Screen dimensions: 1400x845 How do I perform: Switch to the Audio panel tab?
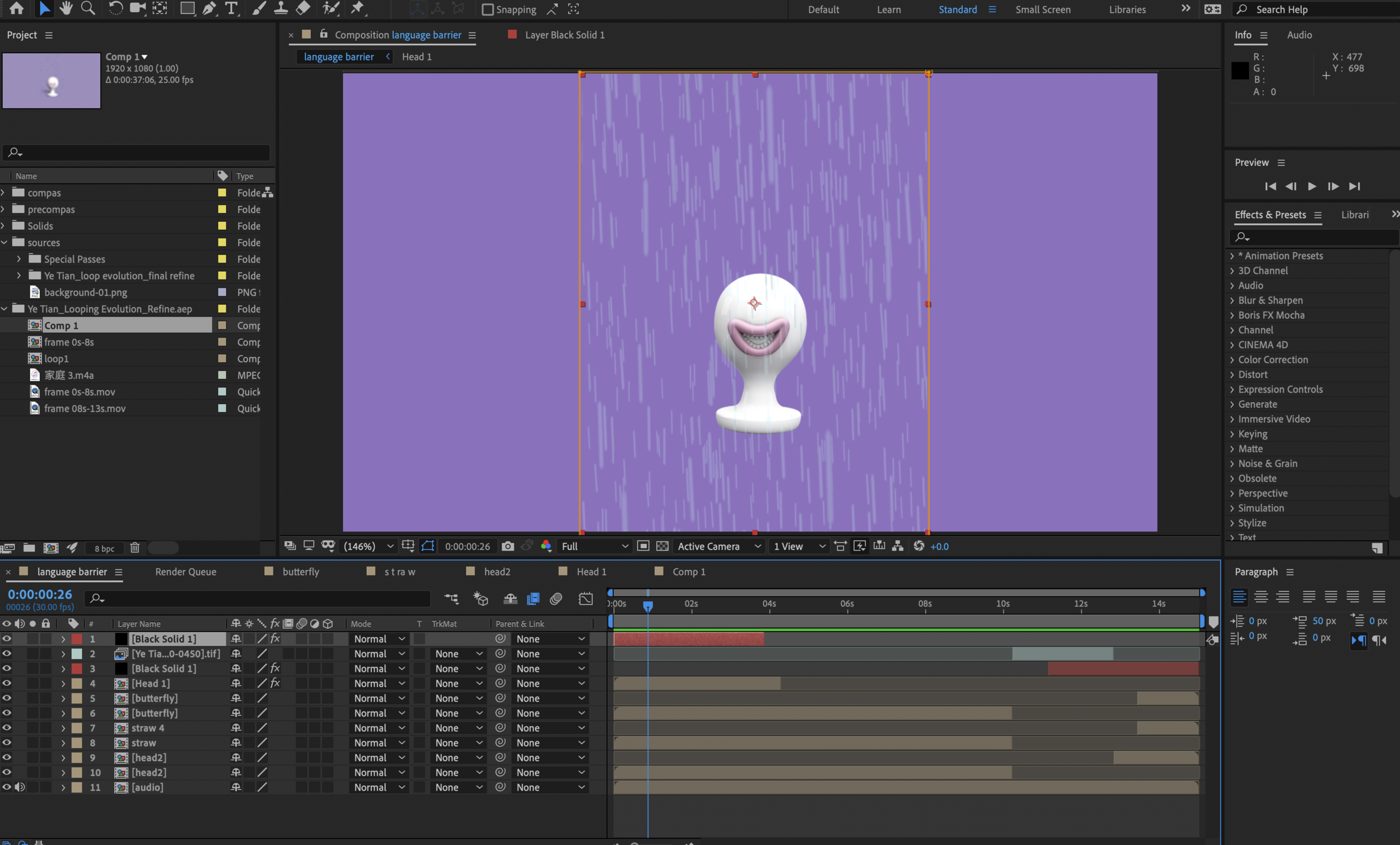click(x=1299, y=35)
